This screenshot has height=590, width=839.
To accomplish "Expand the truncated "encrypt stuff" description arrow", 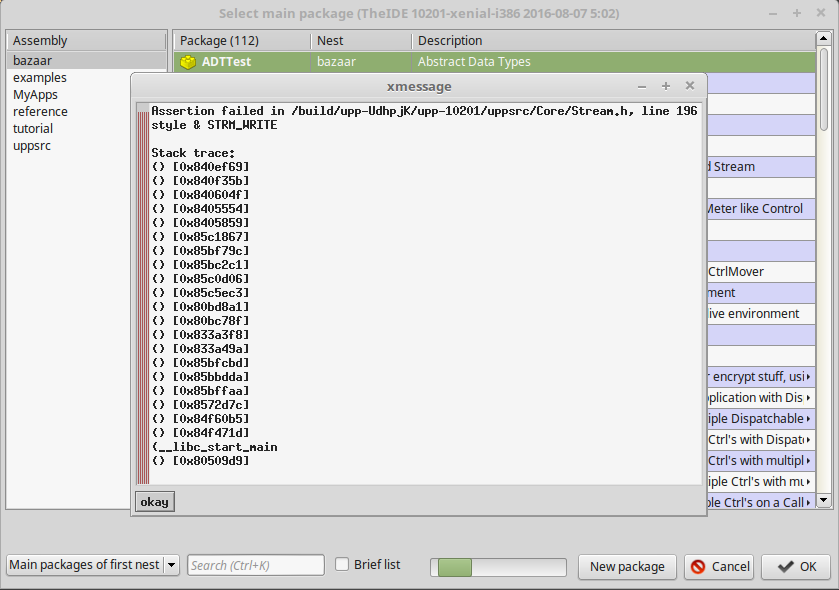I will (808, 377).
